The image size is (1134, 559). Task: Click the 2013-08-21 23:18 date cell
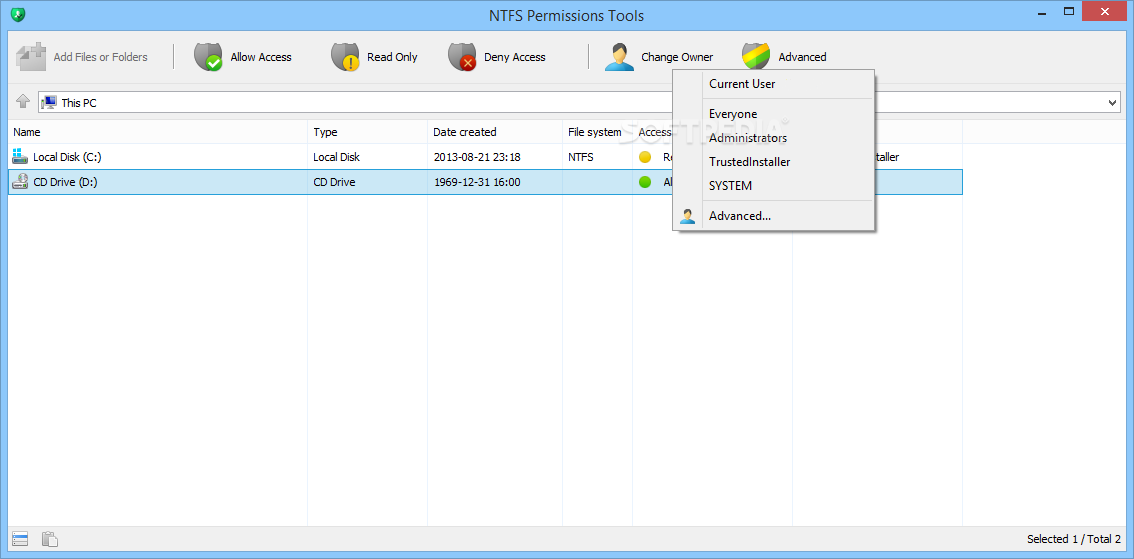[x=477, y=157]
